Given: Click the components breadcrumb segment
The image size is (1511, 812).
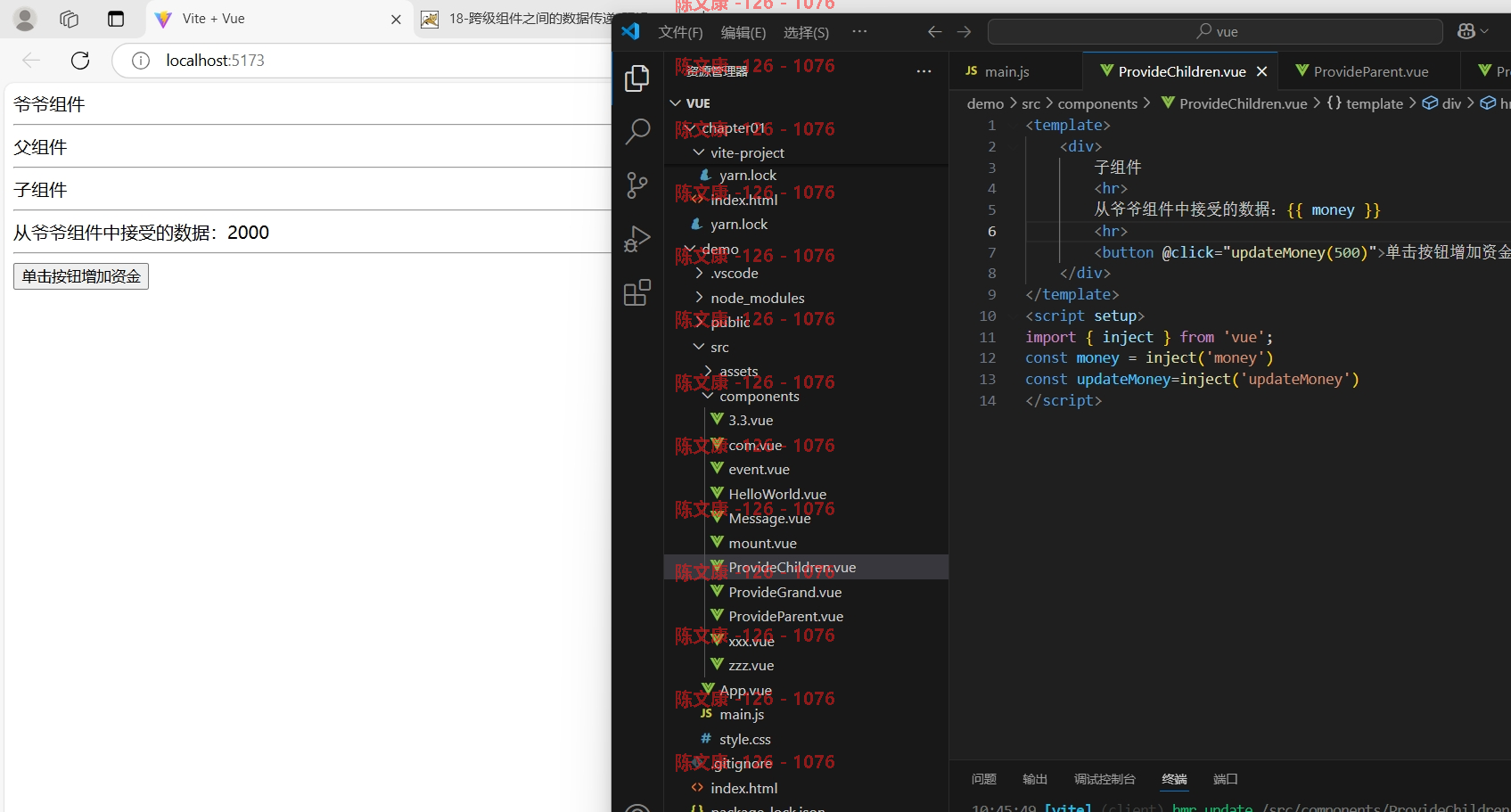Looking at the screenshot, I should [1097, 103].
